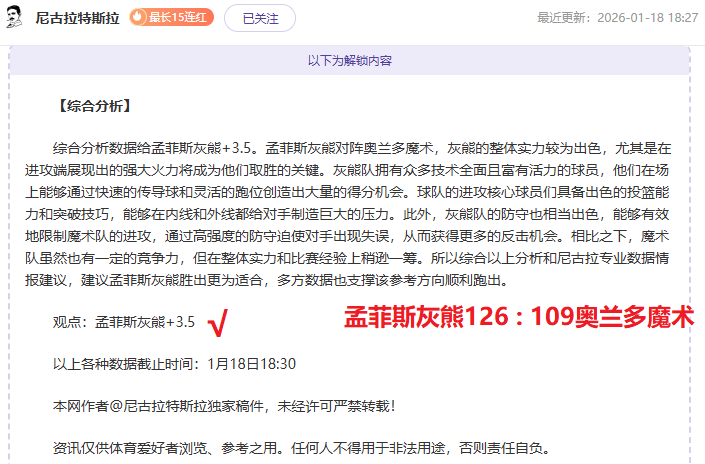The height and width of the screenshot is (464, 705).
Task: Click the 最长15连红 streak badge text
Action: click(x=178, y=18)
